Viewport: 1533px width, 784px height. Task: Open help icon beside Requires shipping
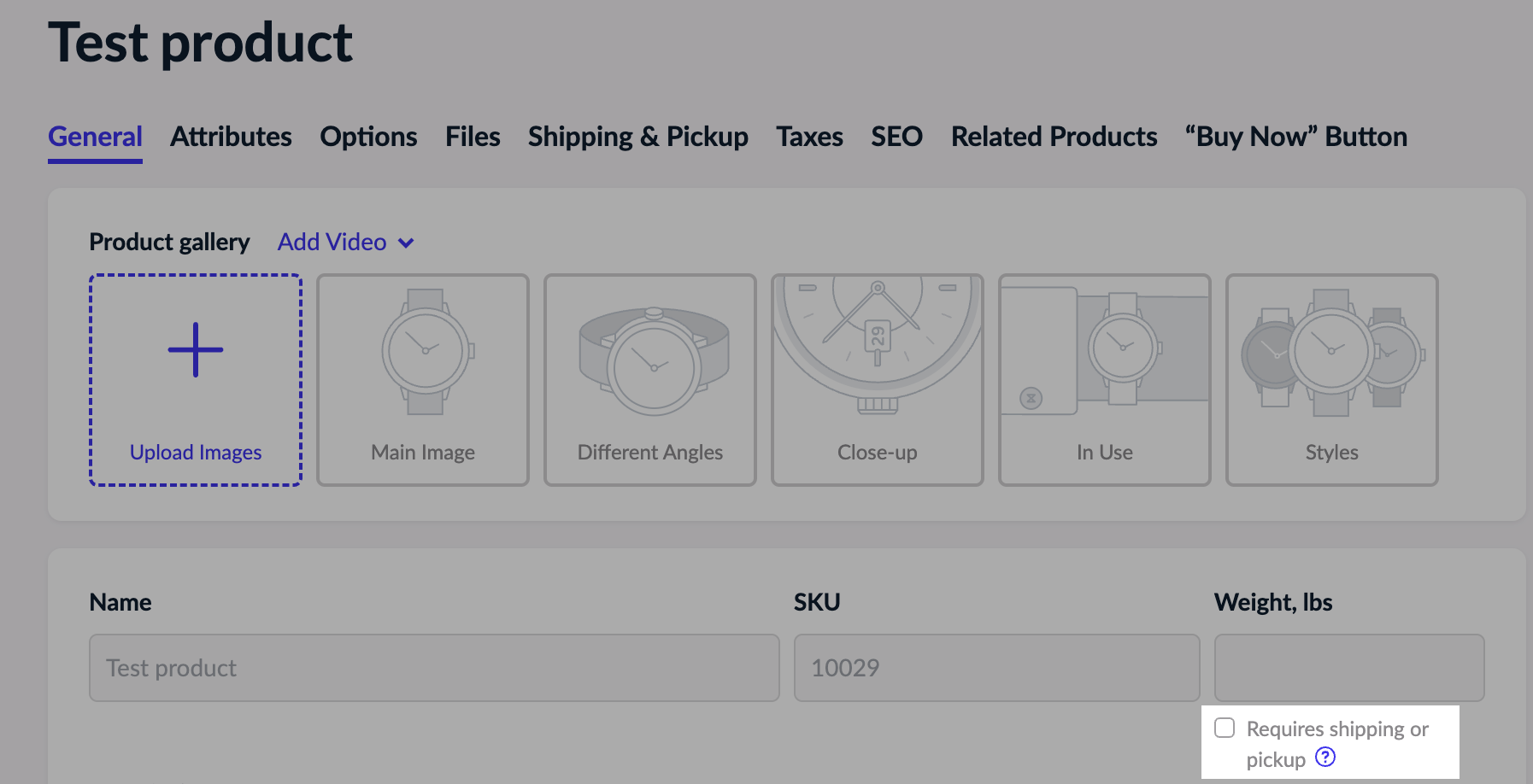1325,757
